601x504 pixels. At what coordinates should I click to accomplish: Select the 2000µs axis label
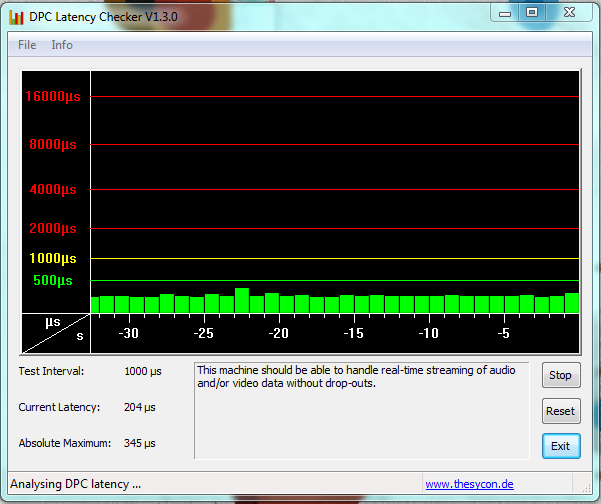point(53,228)
